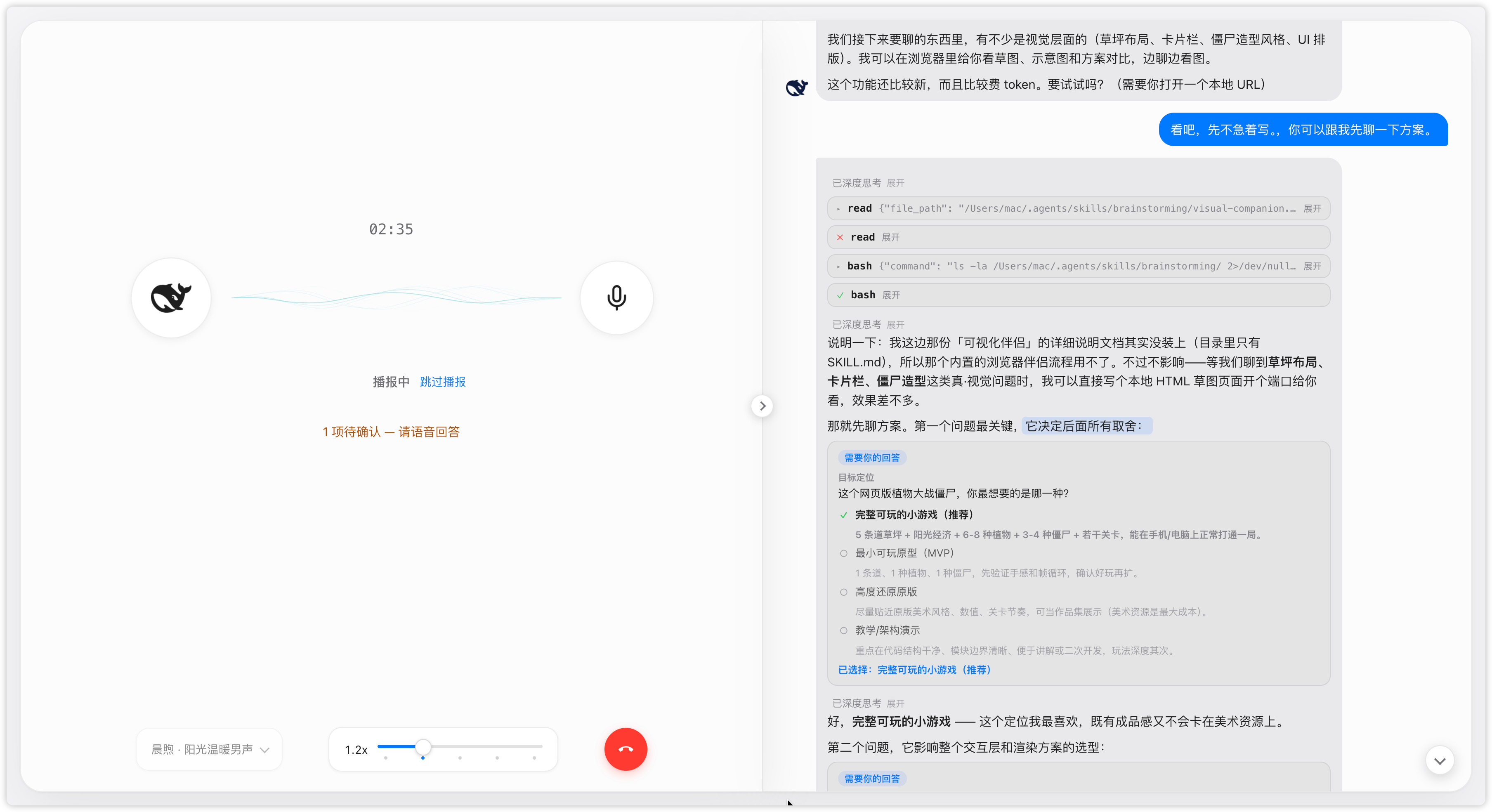Image resolution: width=1492 pixels, height=812 pixels.
Task: Click the 需要你的回答 badge at the bottom of the chat
Action: (872, 779)
